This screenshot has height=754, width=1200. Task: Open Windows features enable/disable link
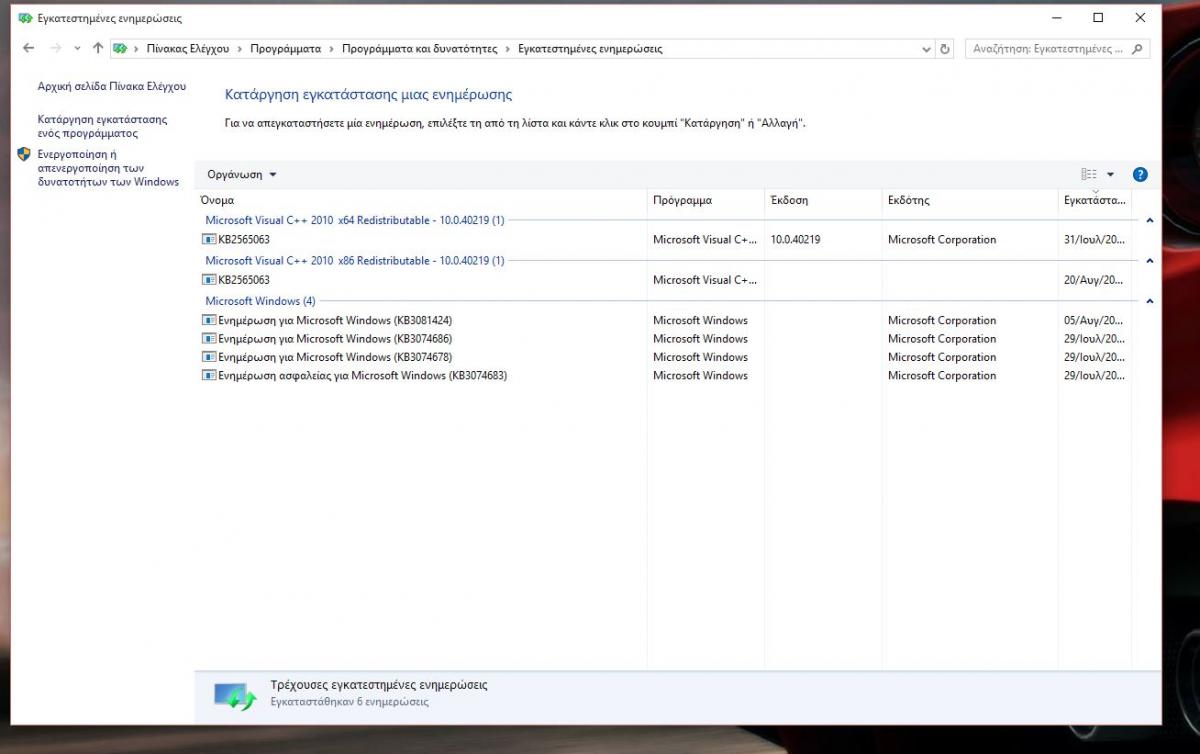[x=108, y=168]
